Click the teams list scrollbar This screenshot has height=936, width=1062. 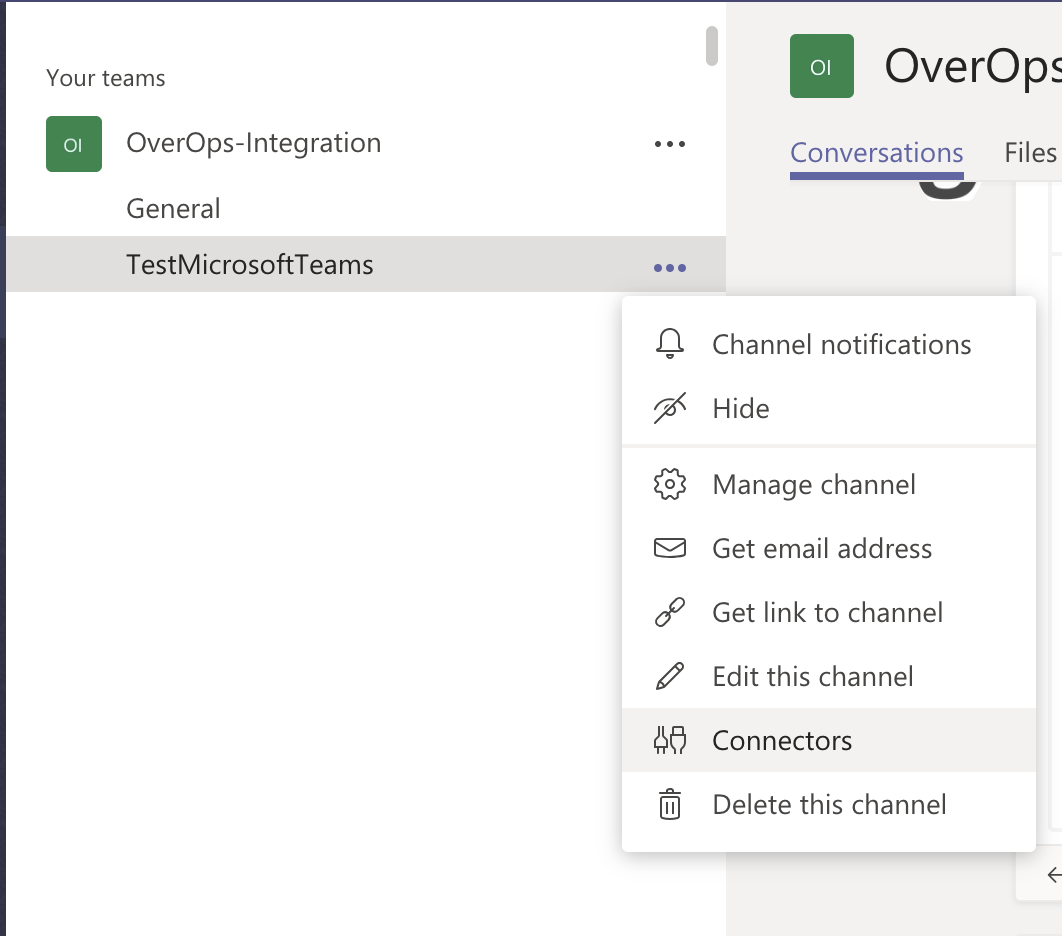(711, 46)
